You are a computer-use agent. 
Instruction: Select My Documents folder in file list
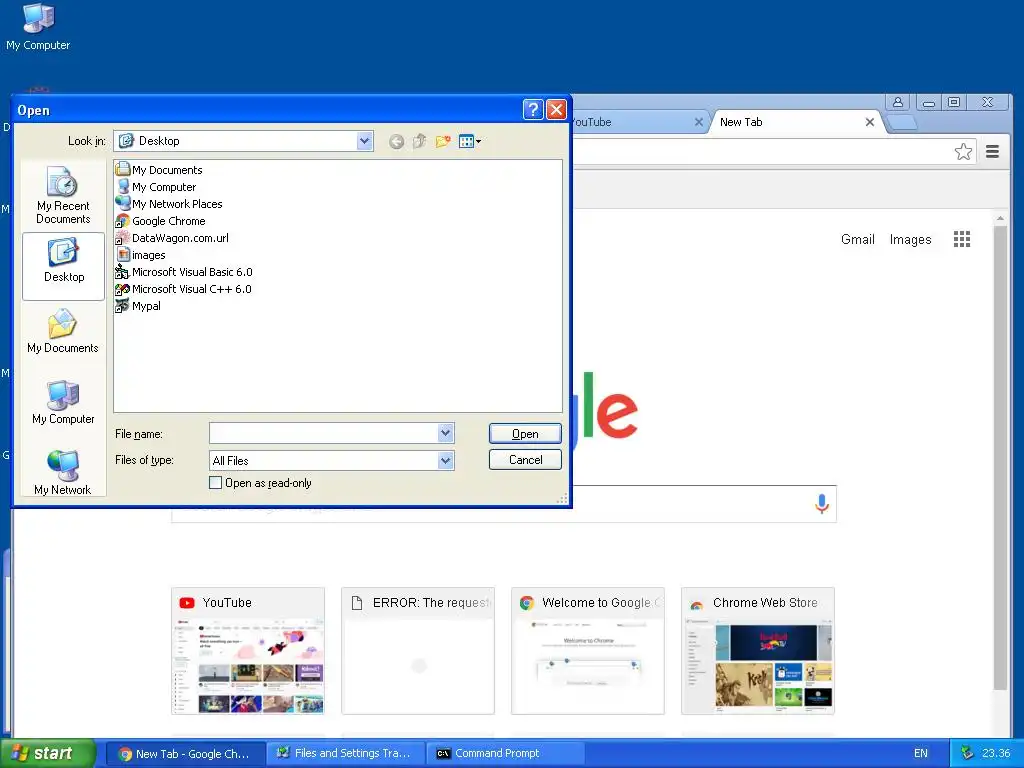[x=159, y=170]
